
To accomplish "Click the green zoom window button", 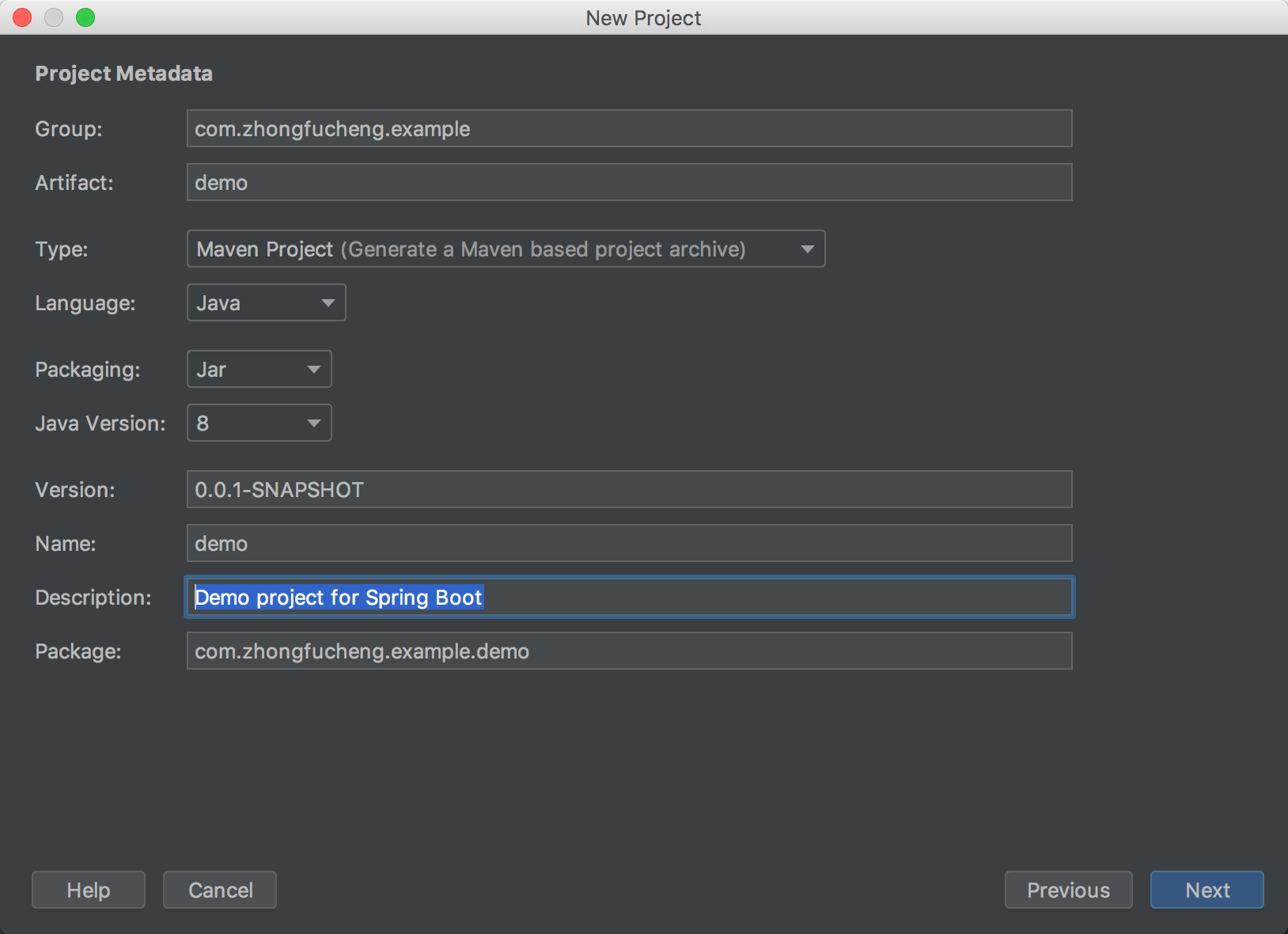I will coord(85,17).
